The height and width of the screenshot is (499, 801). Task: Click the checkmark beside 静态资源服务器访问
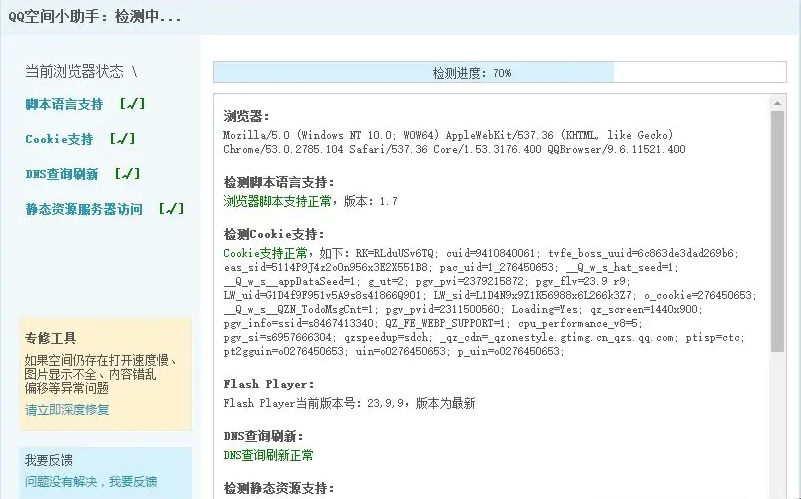click(172, 208)
